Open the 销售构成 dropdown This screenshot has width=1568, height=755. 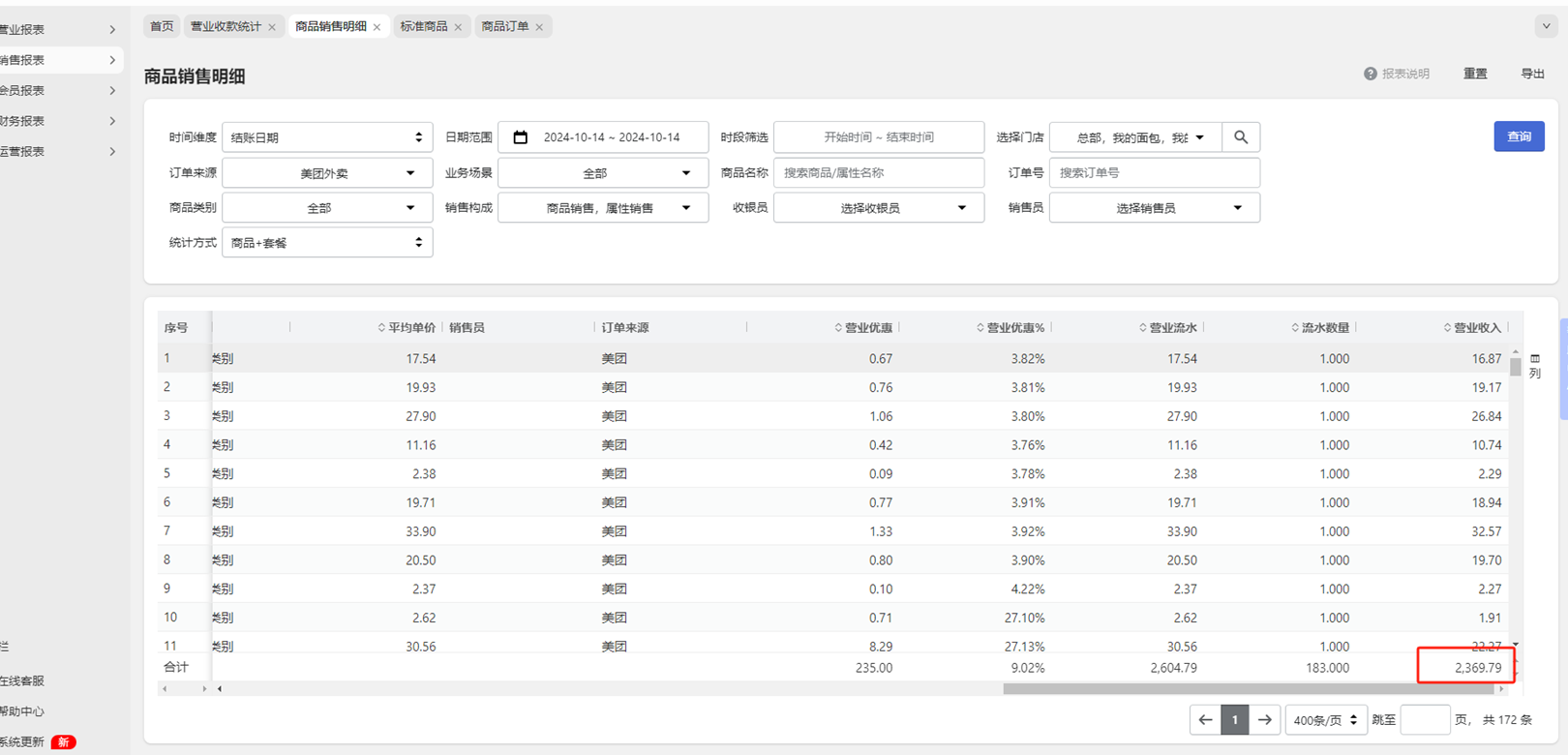(x=603, y=208)
